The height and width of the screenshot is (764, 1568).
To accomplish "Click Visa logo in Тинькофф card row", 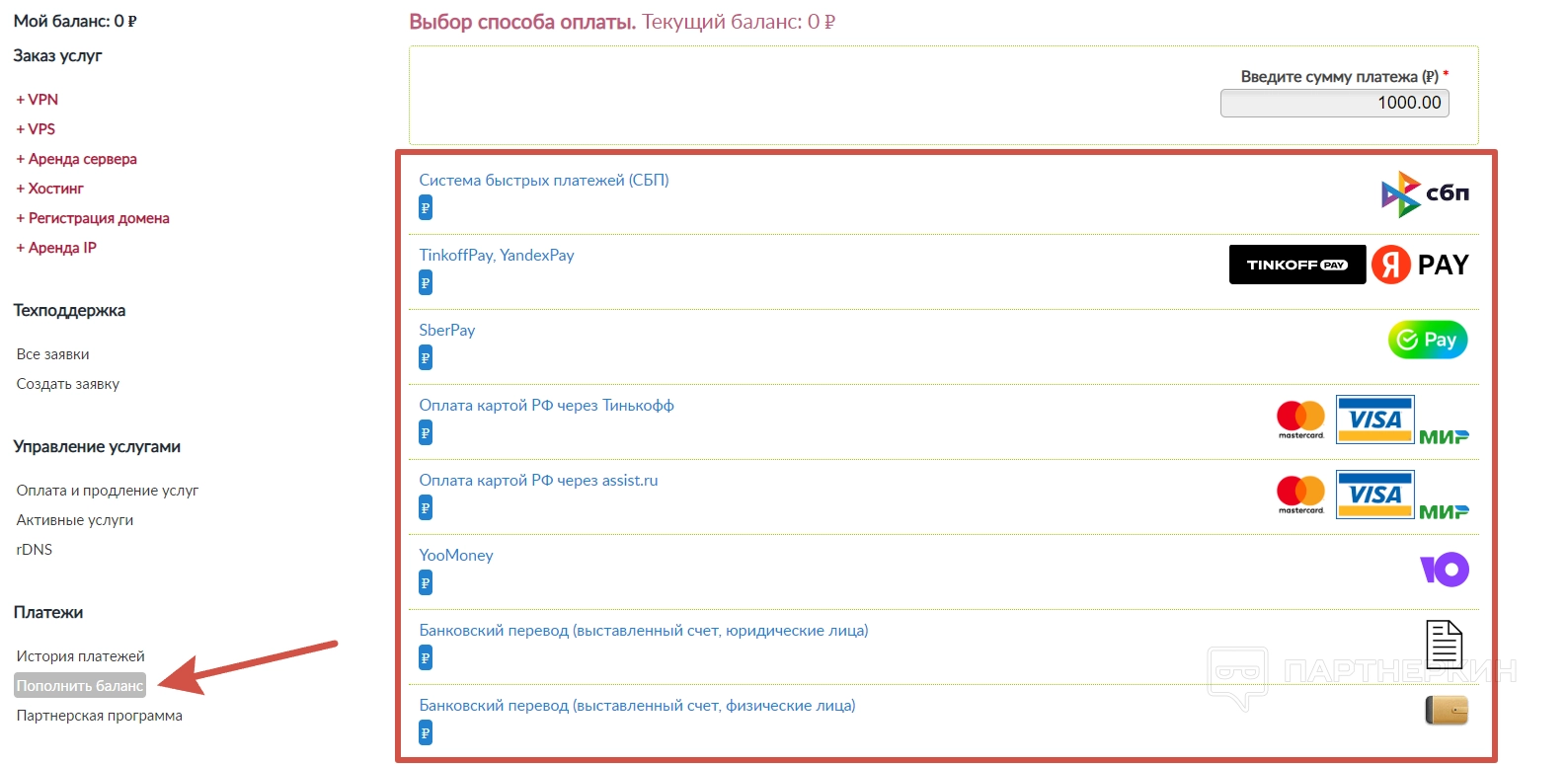I will coord(1375,420).
